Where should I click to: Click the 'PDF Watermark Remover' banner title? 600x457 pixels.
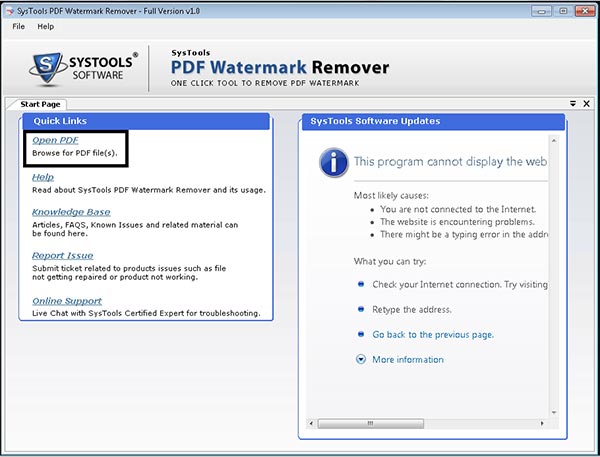(280, 67)
